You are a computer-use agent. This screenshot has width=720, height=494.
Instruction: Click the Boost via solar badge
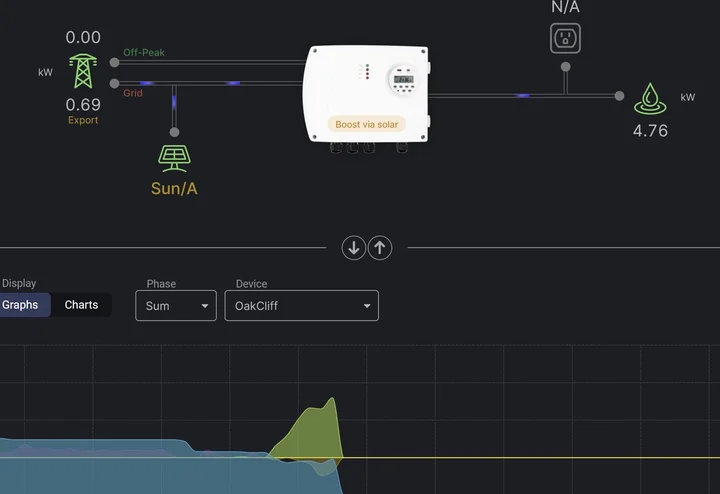tap(366, 125)
